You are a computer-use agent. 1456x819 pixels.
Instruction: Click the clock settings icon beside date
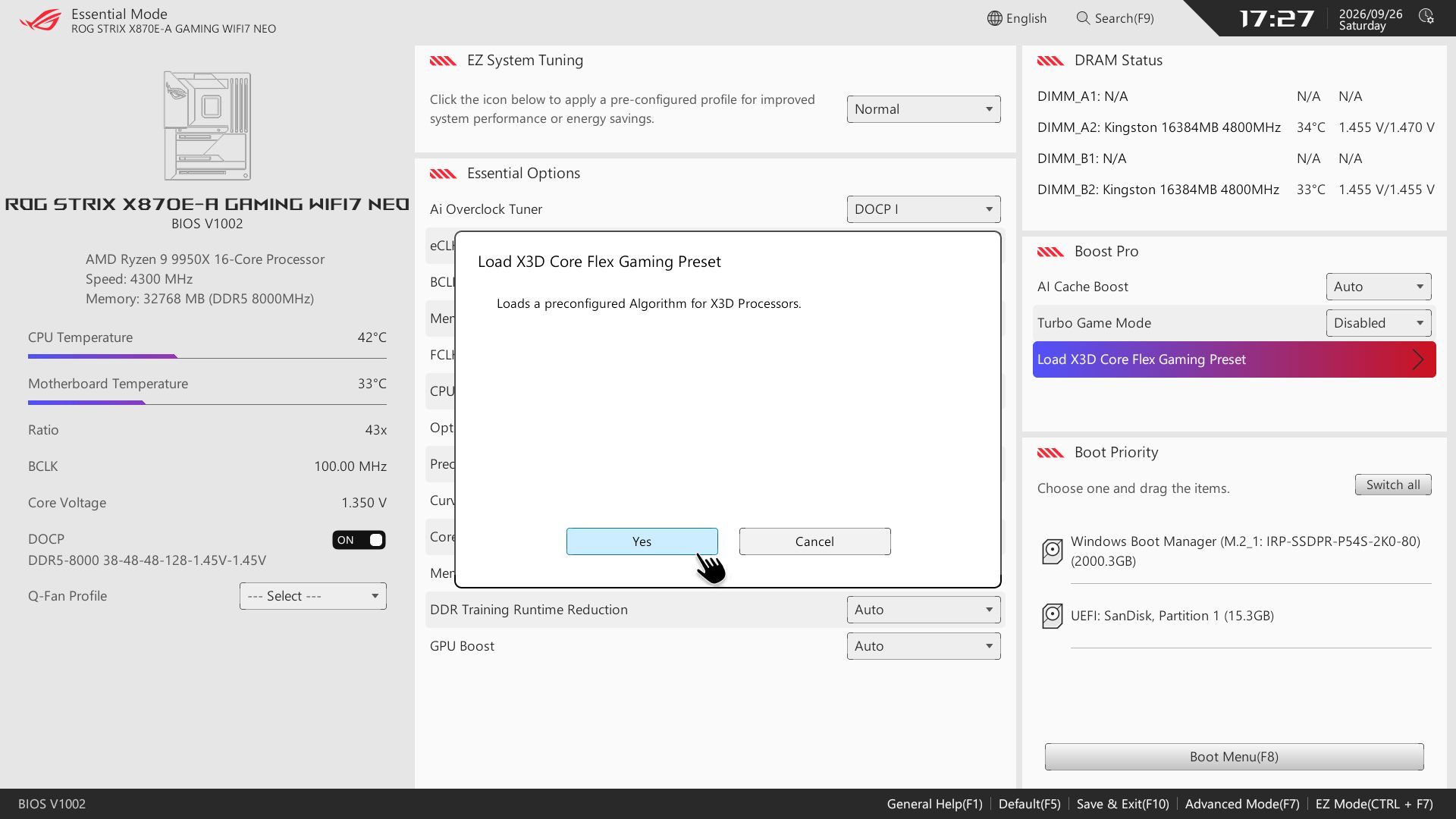pos(1426,17)
